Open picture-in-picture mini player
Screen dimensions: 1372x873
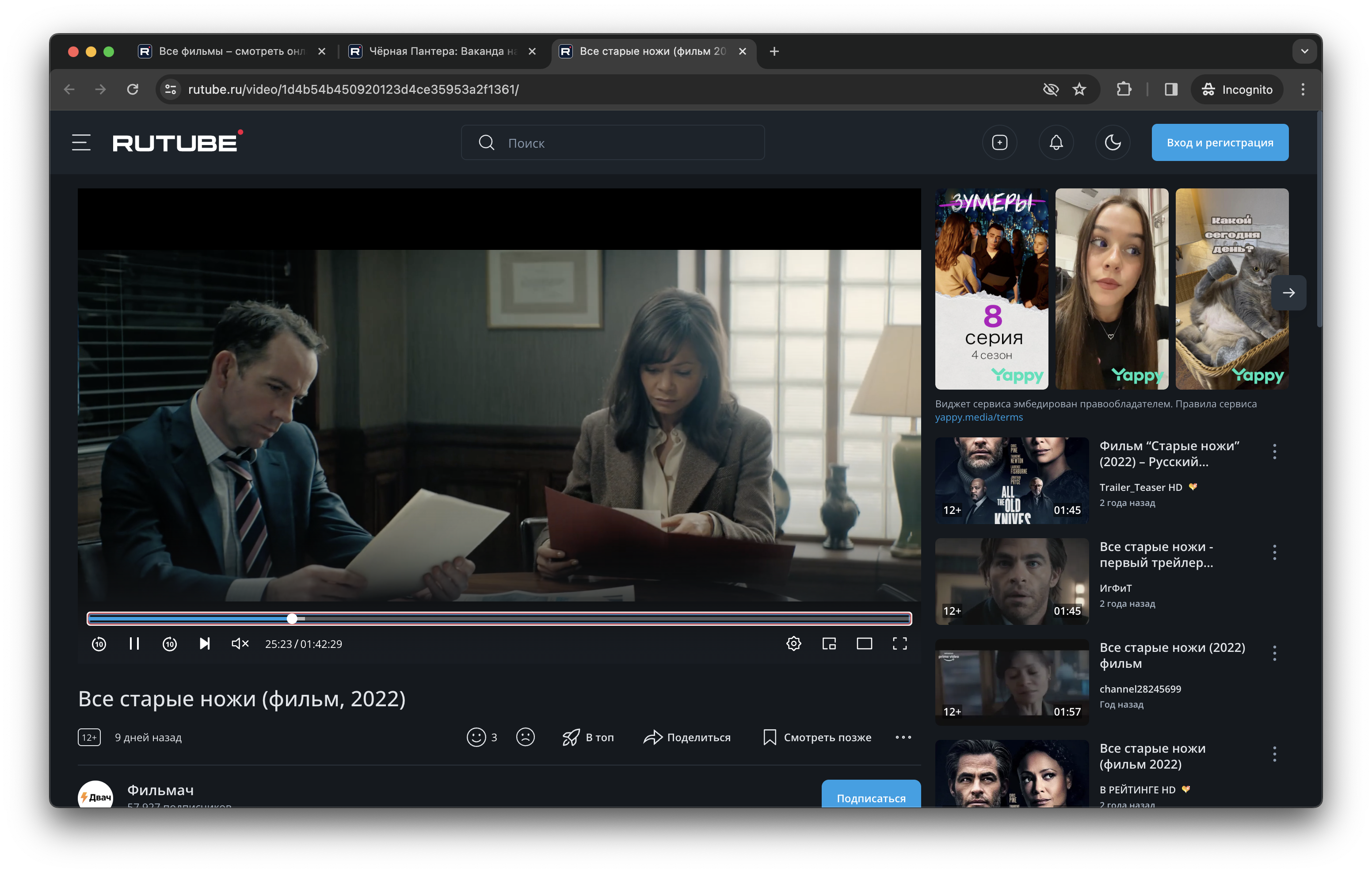[x=828, y=644]
